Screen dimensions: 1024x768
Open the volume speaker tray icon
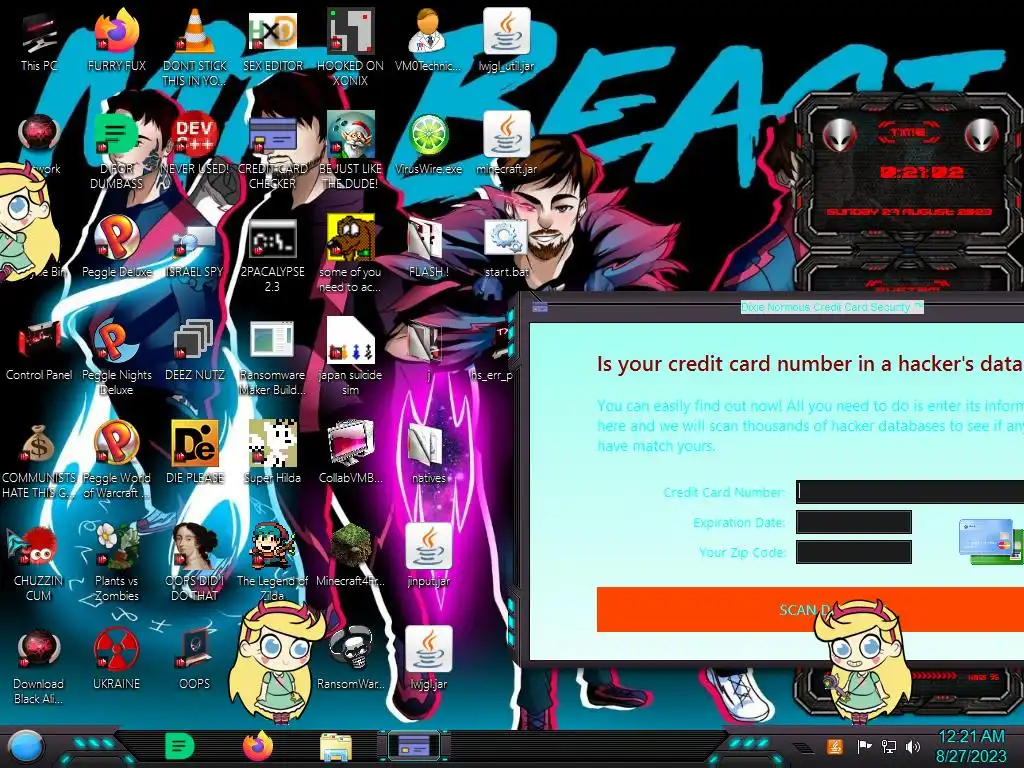(x=913, y=746)
